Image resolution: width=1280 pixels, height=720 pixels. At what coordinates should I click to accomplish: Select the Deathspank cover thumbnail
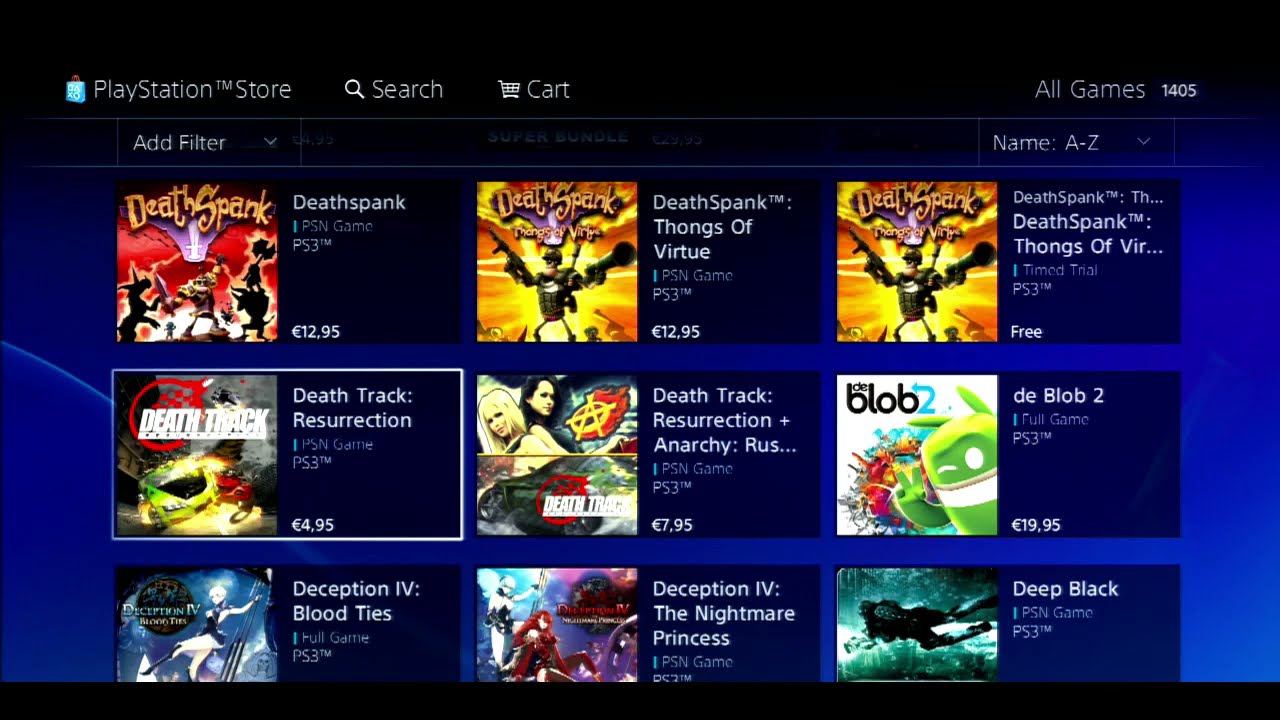point(197,262)
